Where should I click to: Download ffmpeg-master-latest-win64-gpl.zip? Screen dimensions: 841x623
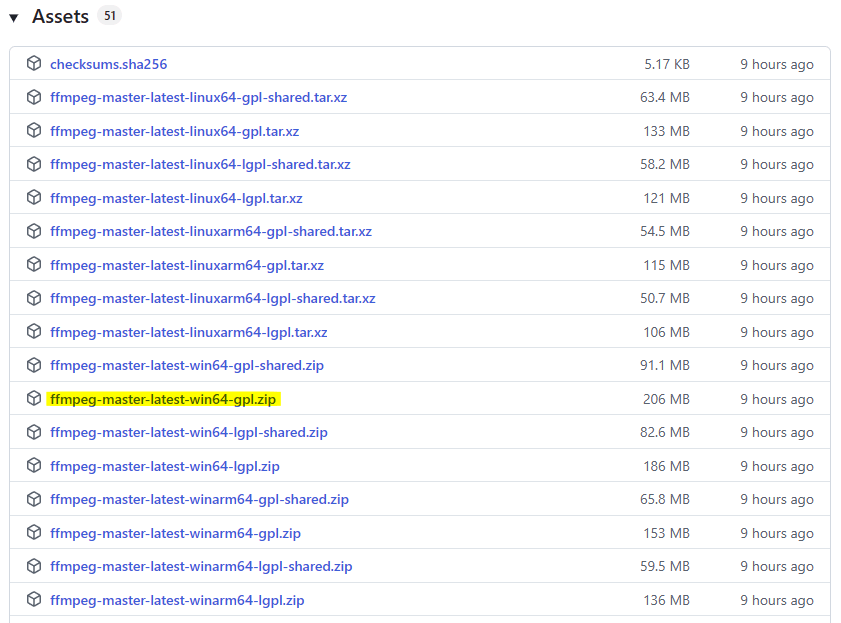pos(163,399)
